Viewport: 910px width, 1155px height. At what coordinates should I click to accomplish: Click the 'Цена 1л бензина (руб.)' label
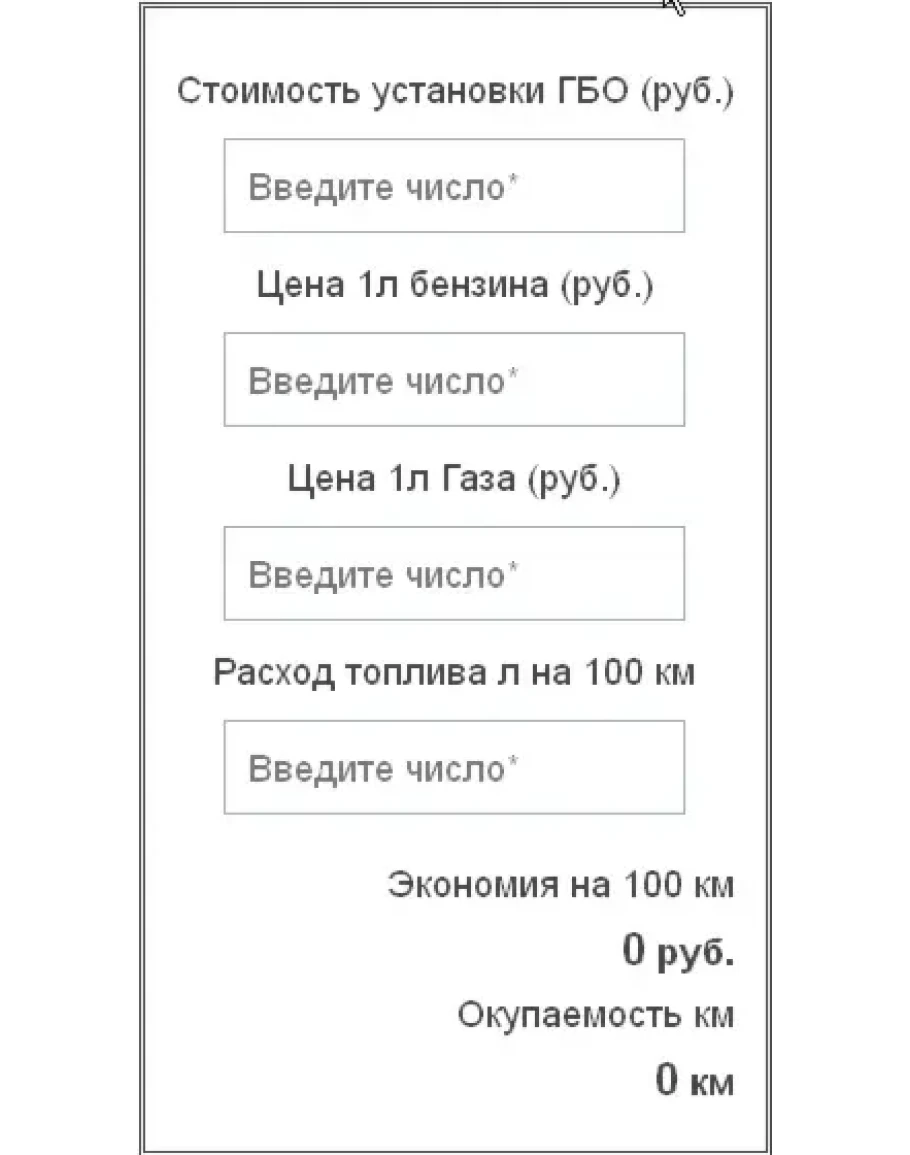pos(455,286)
